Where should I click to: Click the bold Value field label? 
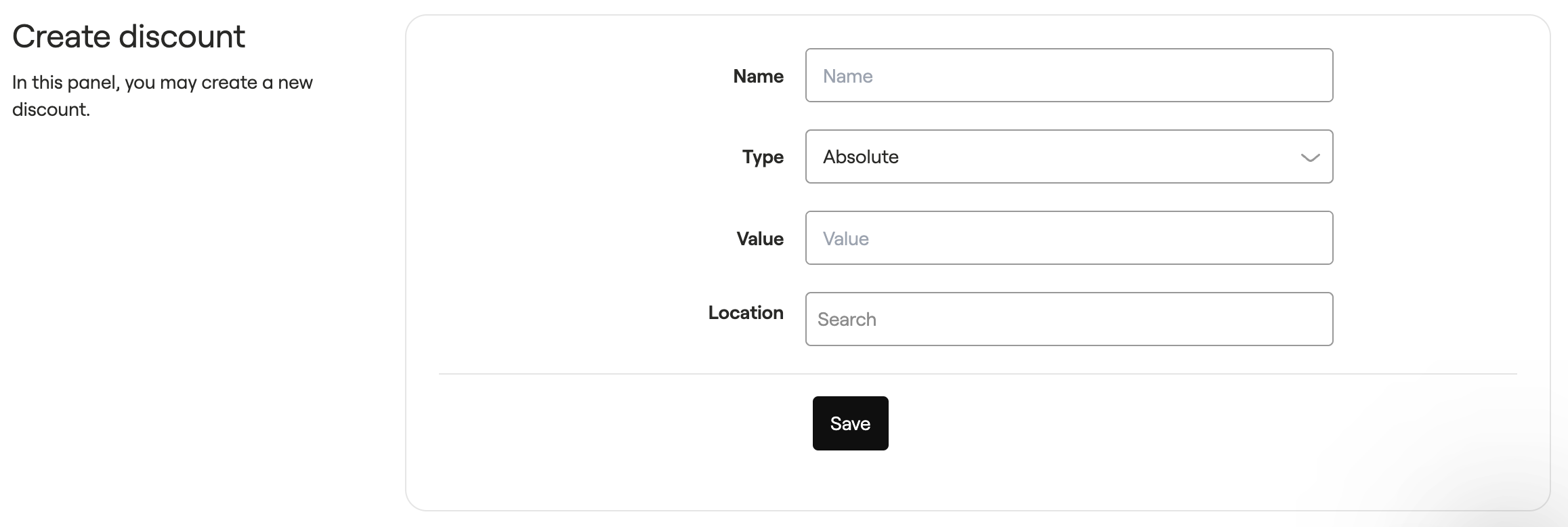coord(760,238)
